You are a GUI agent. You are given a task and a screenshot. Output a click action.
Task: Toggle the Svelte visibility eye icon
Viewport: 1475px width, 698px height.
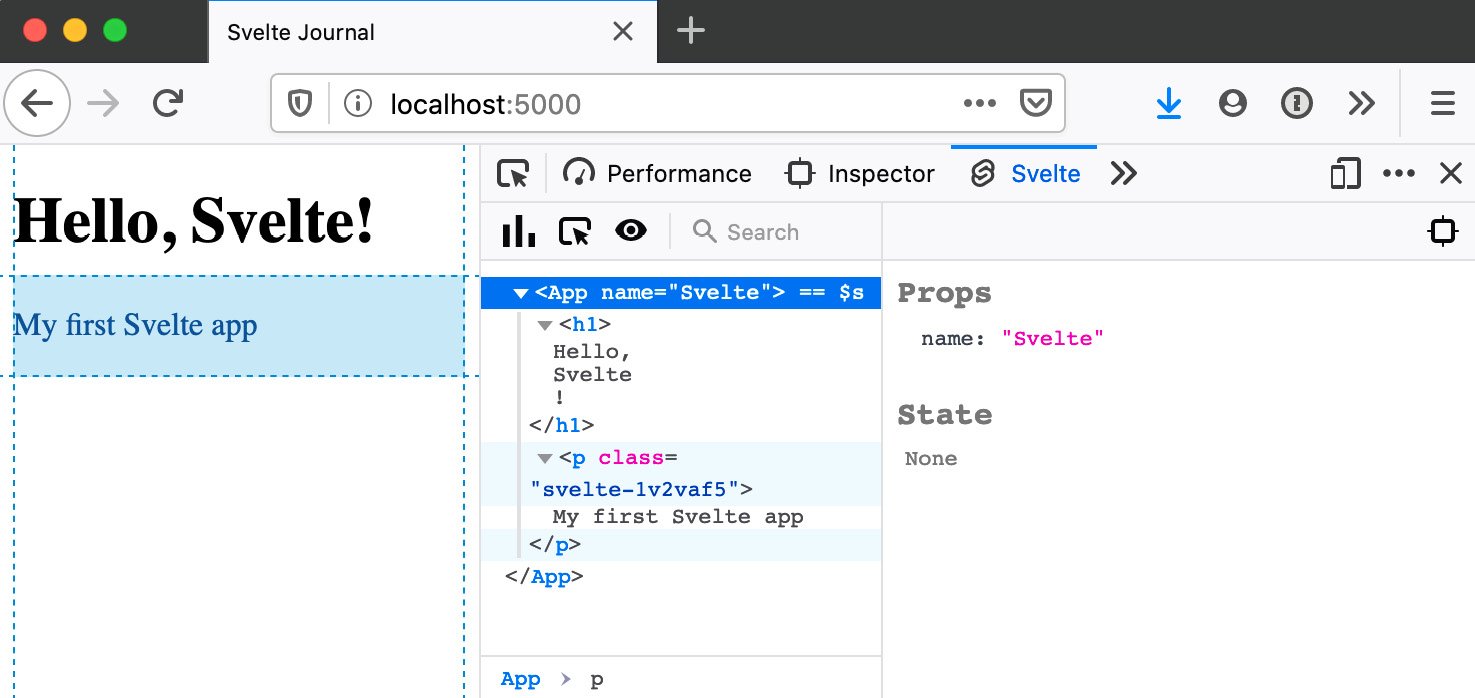point(631,232)
